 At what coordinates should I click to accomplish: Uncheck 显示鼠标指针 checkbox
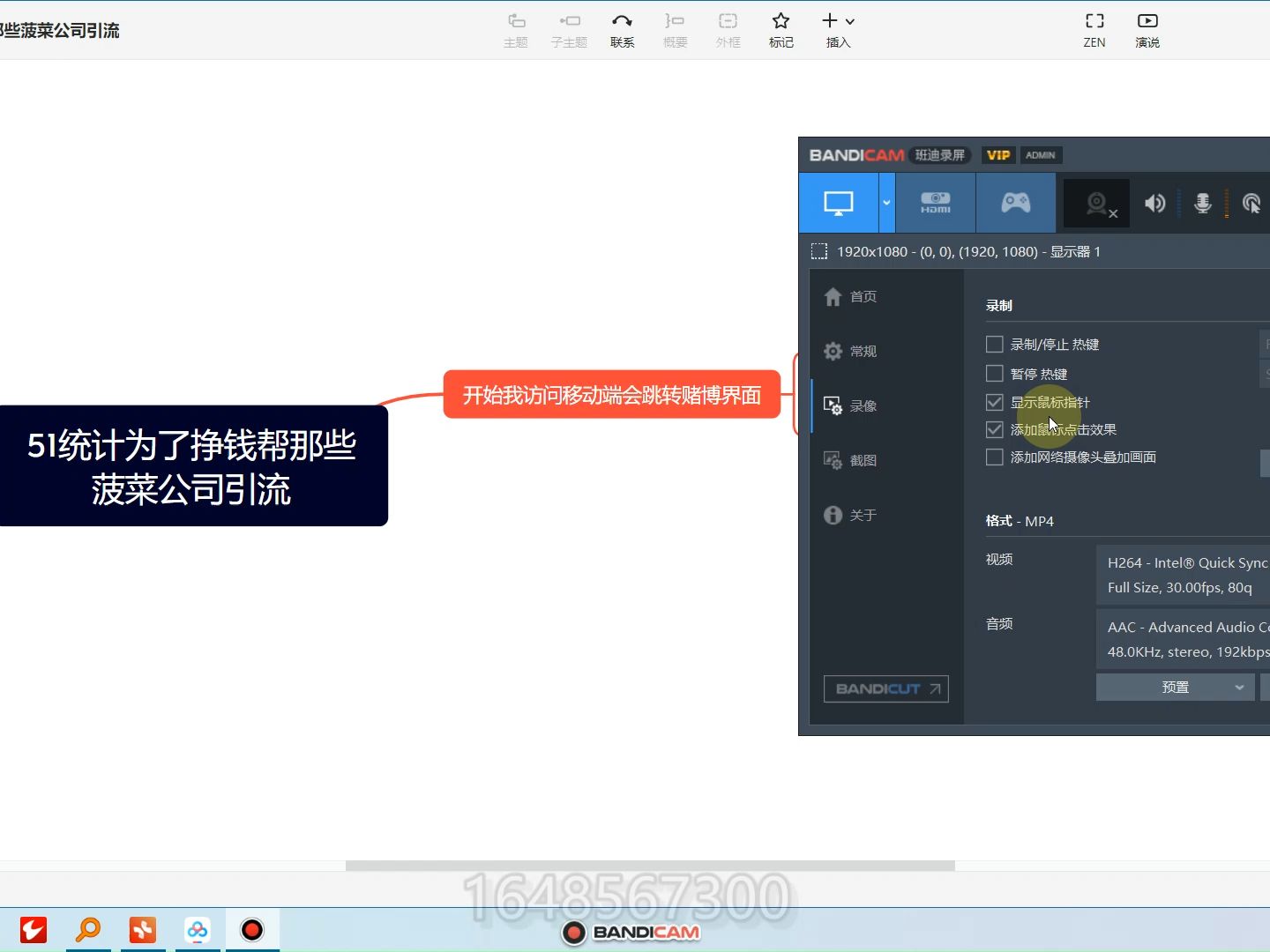coord(994,402)
